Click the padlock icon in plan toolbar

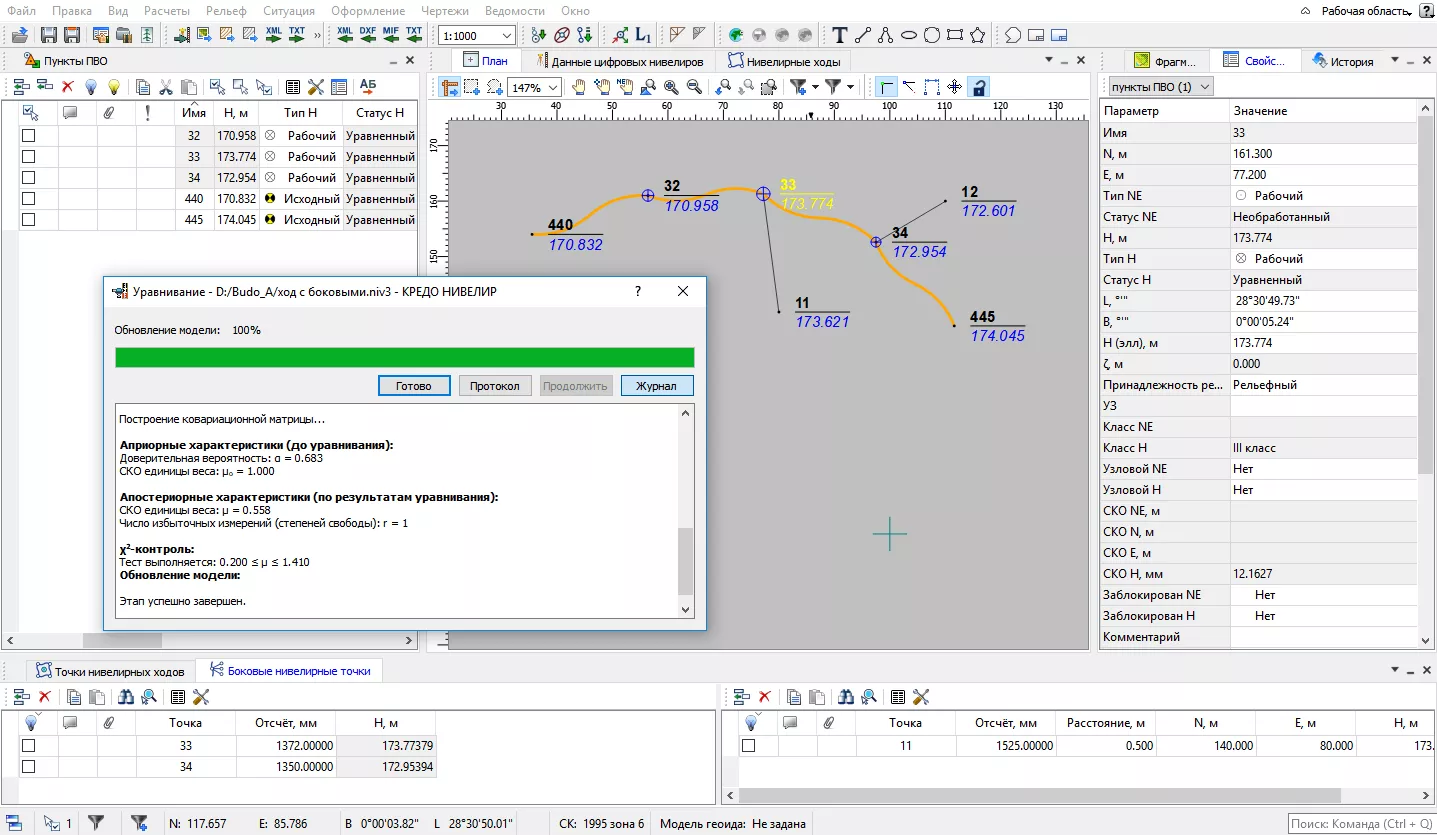pyautogui.click(x=979, y=87)
